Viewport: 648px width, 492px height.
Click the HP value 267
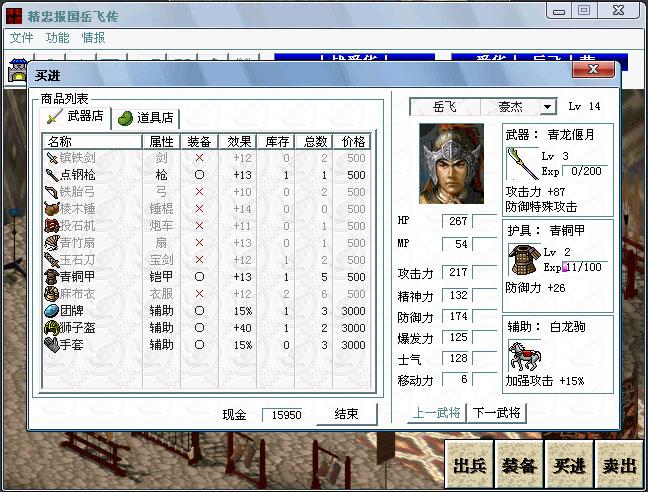click(x=457, y=221)
